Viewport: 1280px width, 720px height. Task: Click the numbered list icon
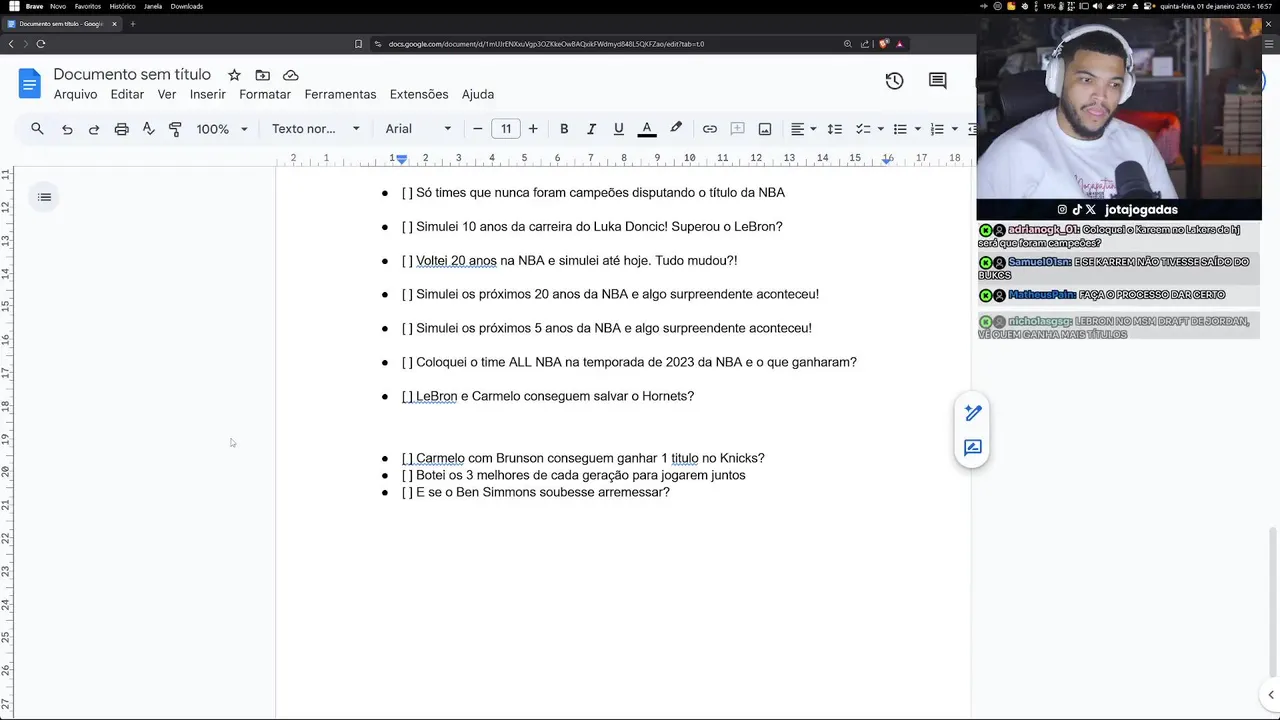pyautogui.click(x=937, y=129)
